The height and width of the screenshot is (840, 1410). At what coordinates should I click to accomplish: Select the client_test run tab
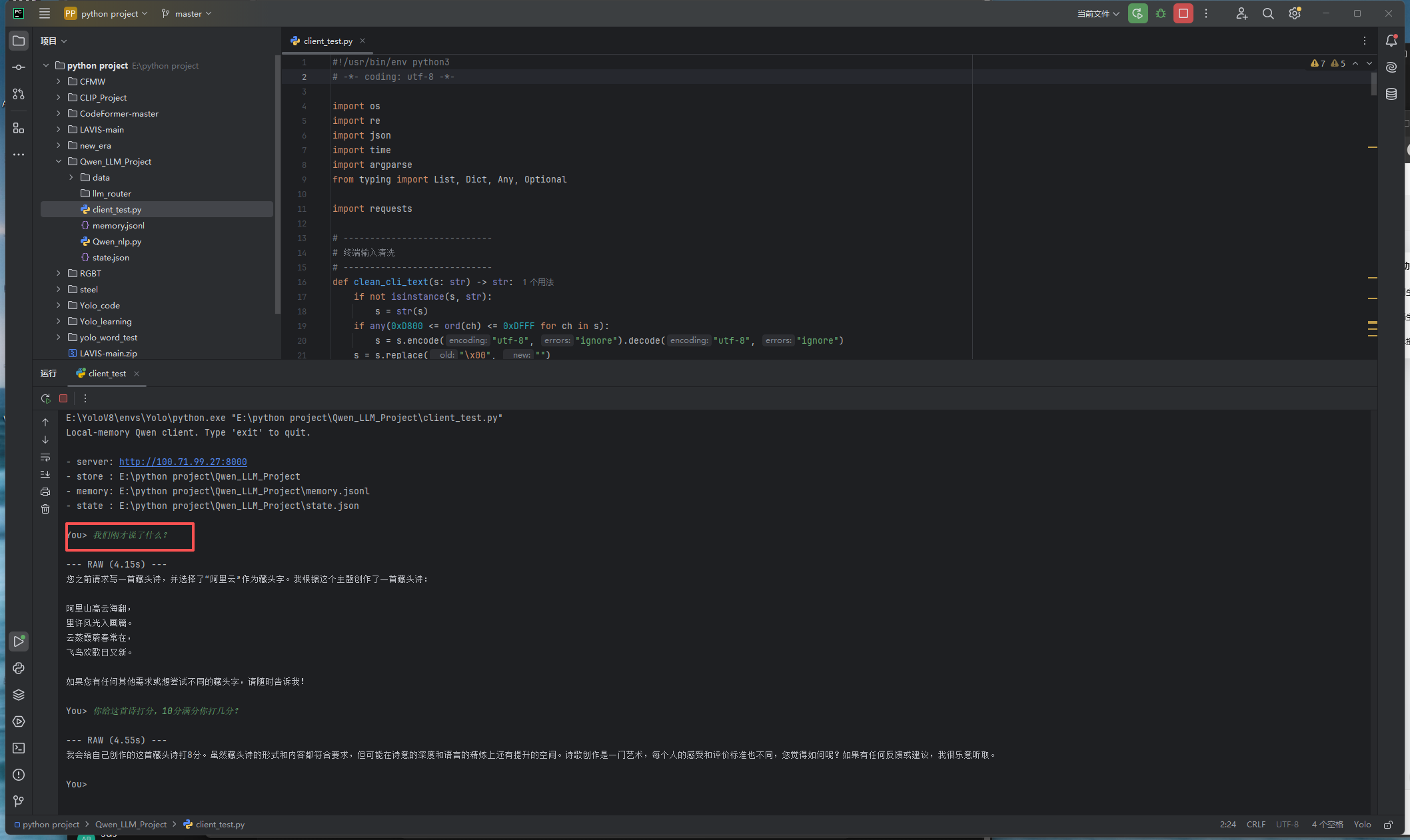pos(107,373)
